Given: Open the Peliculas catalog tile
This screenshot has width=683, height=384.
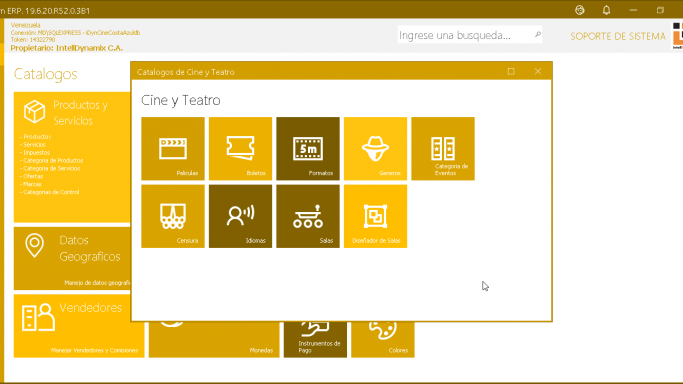Looking at the screenshot, I should coord(173,148).
